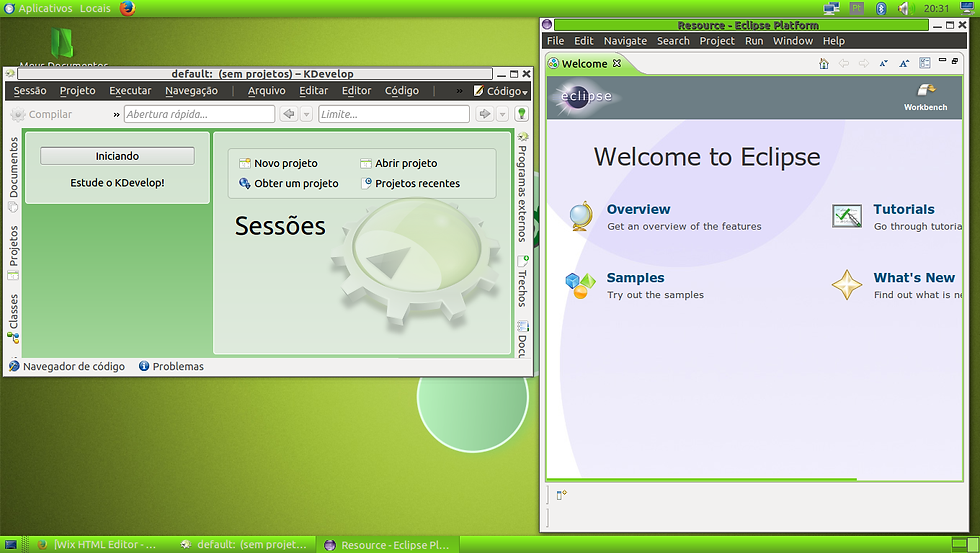Click Novo projeto

pos(278,163)
